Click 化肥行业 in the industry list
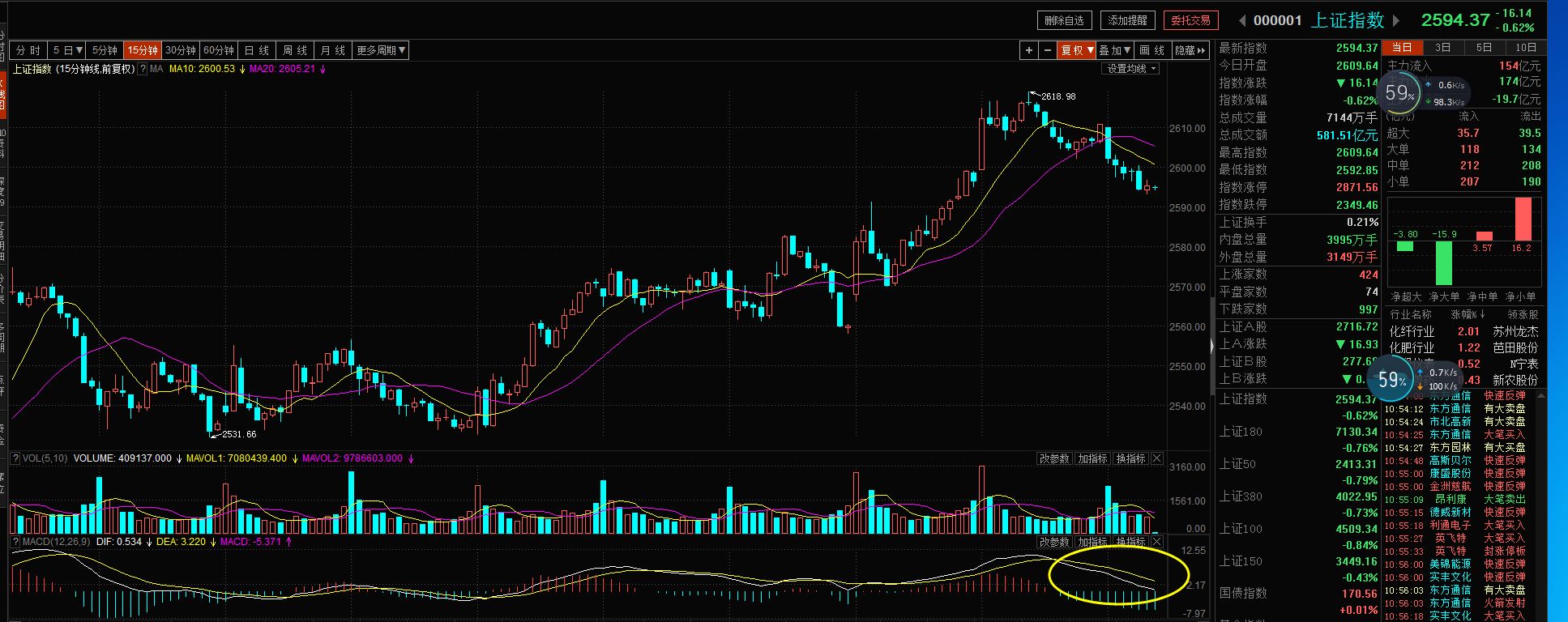Image resolution: width=1568 pixels, height=622 pixels. (x=1412, y=347)
